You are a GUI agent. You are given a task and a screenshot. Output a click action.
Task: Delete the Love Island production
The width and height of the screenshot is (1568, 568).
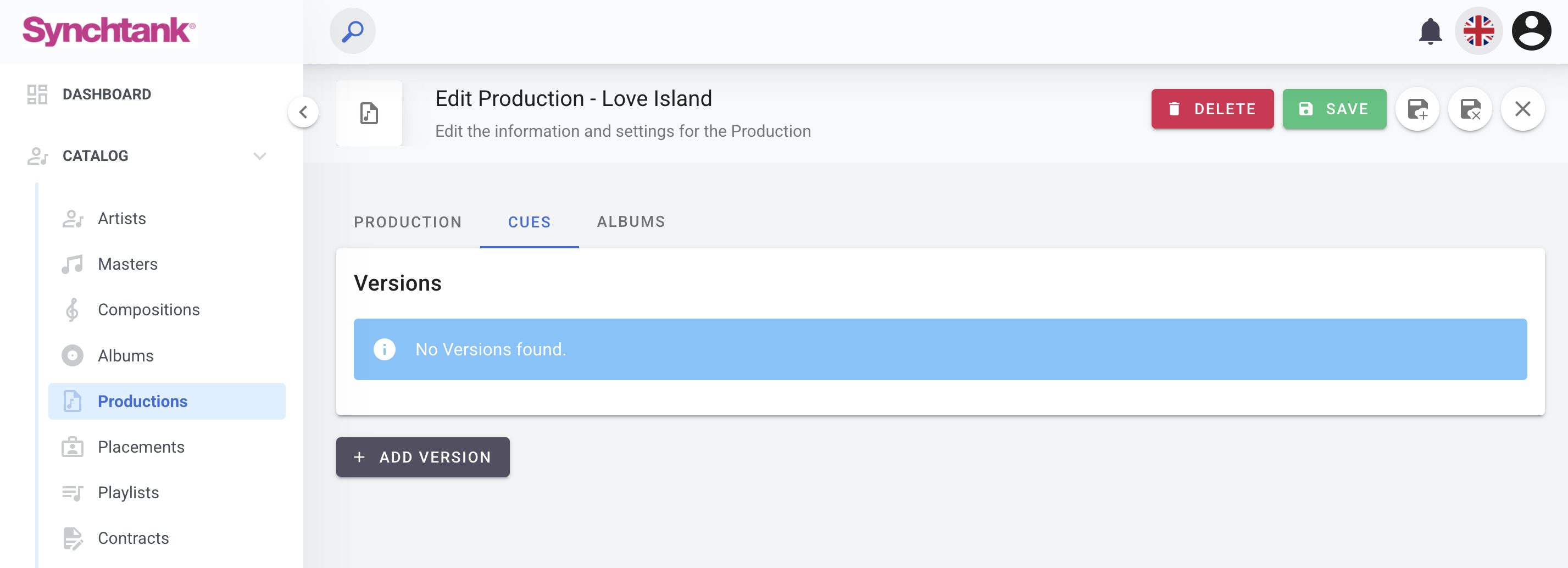(1211, 109)
